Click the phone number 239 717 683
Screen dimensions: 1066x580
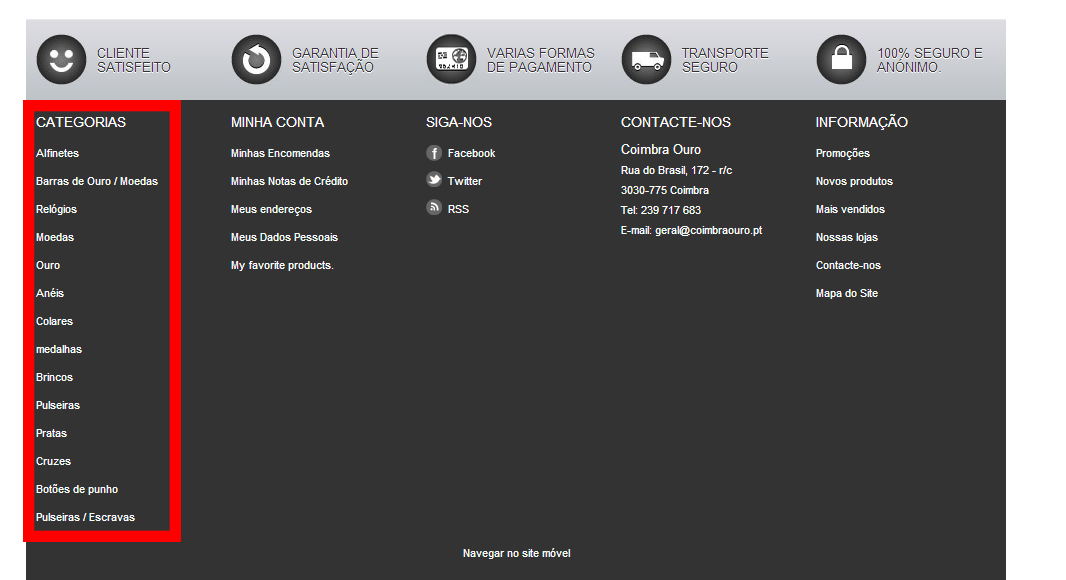[x=670, y=211]
